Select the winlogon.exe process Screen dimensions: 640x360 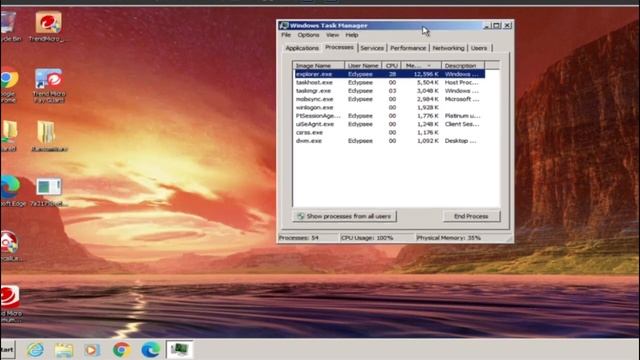(390, 107)
